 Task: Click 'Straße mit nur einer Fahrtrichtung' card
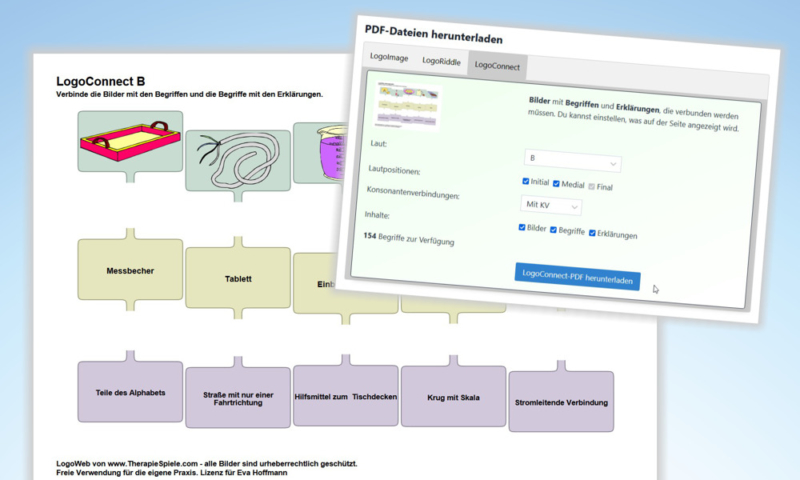click(236, 398)
